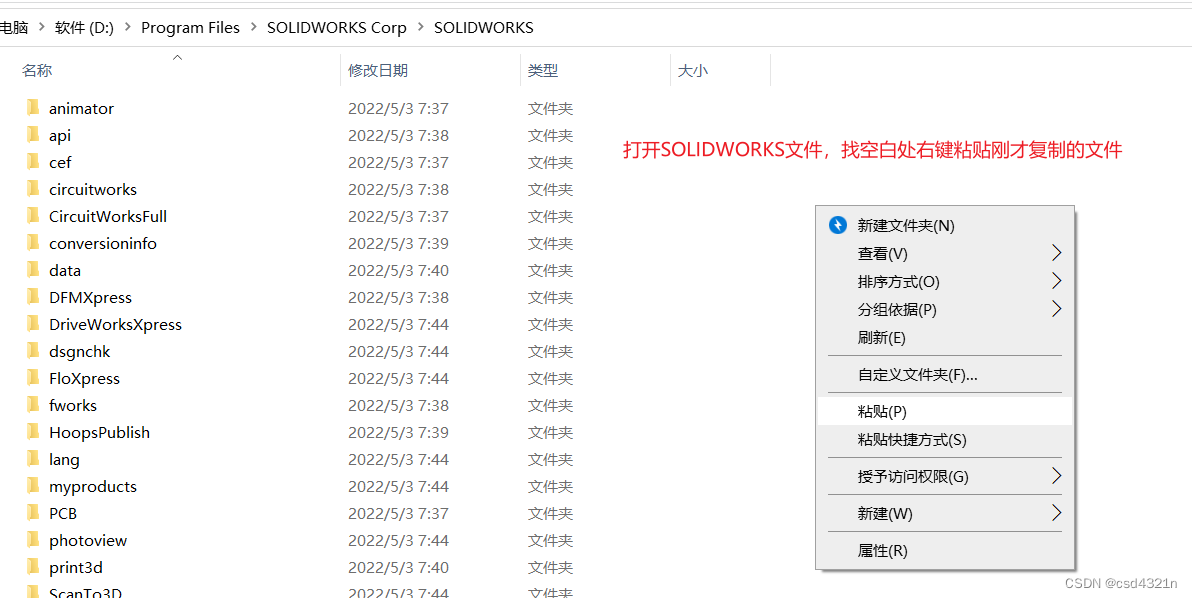Expand the 新建(W) submenu arrow
The image size is (1192, 598).
(1056, 513)
